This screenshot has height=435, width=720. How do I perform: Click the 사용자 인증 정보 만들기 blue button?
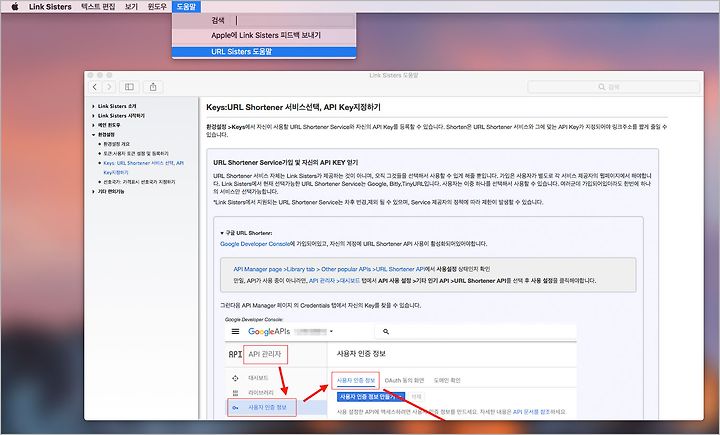371,396
